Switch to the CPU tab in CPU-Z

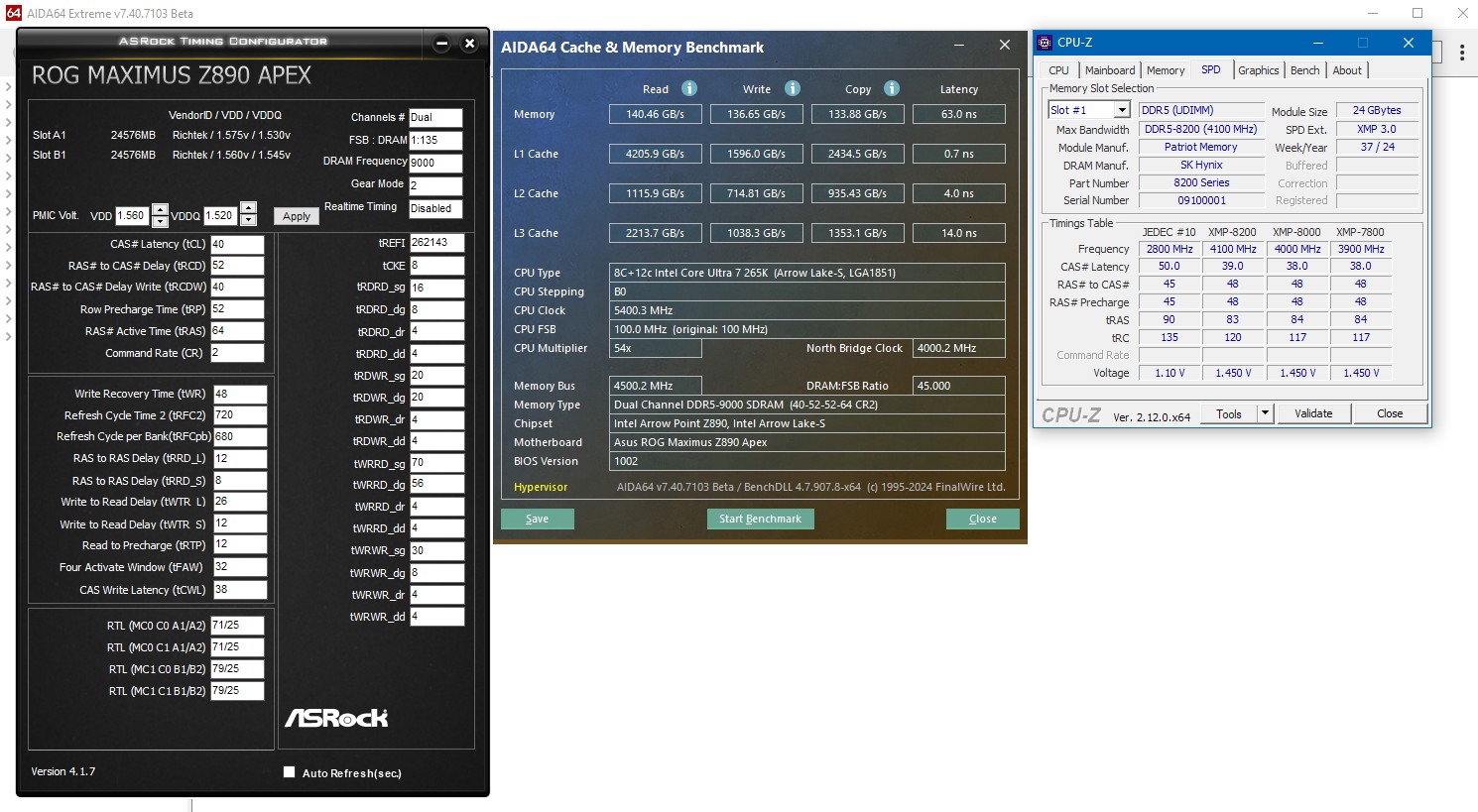(x=1058, y=70)
